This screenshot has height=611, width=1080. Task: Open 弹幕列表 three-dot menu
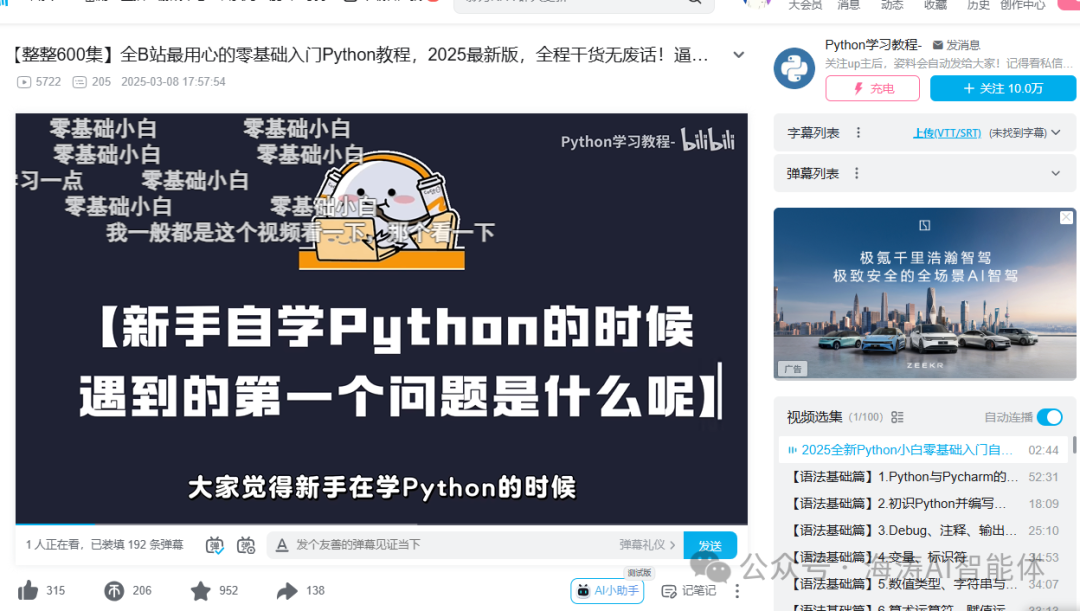857,173
